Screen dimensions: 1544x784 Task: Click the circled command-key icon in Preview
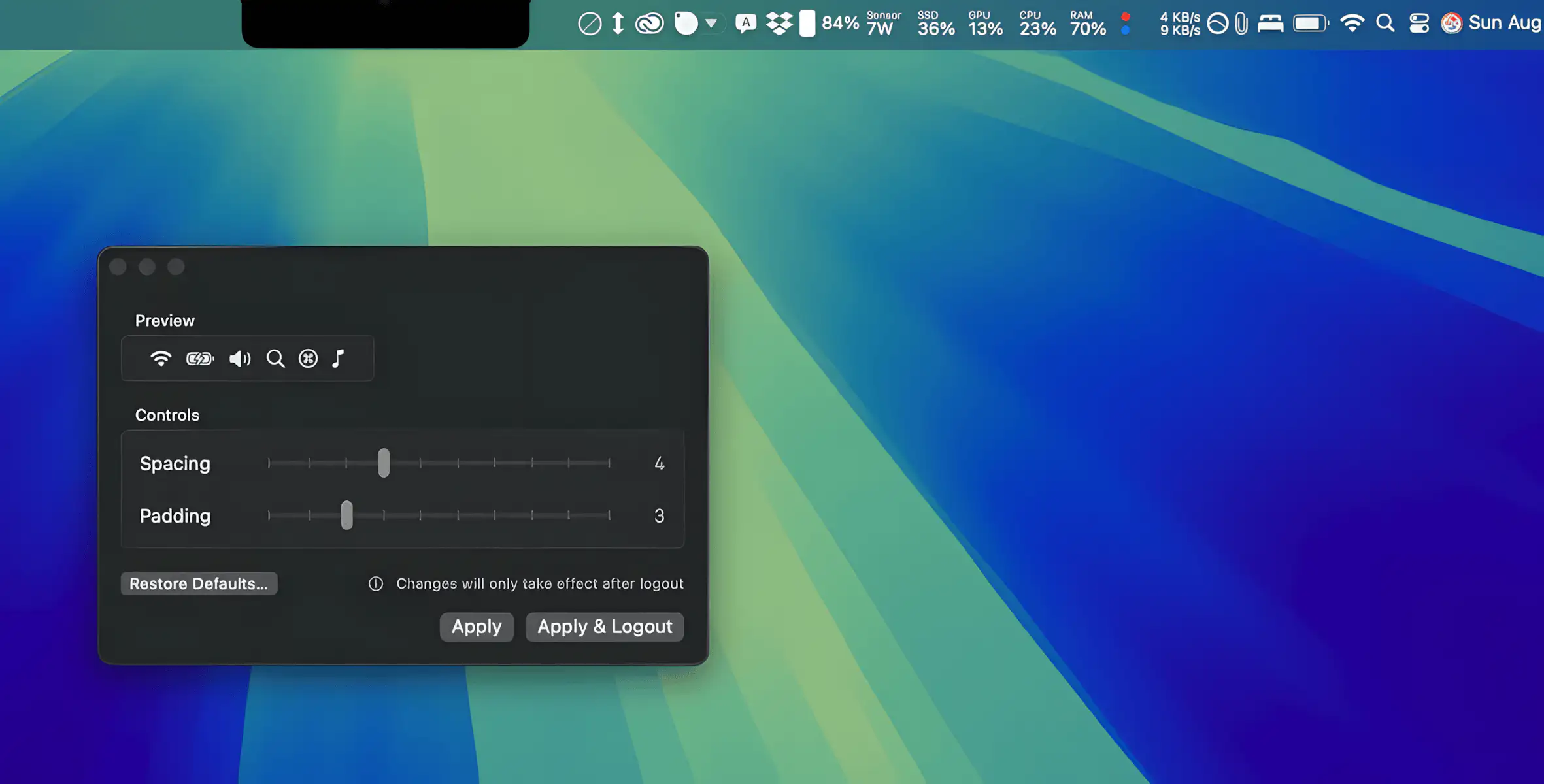tap(308, 359)
